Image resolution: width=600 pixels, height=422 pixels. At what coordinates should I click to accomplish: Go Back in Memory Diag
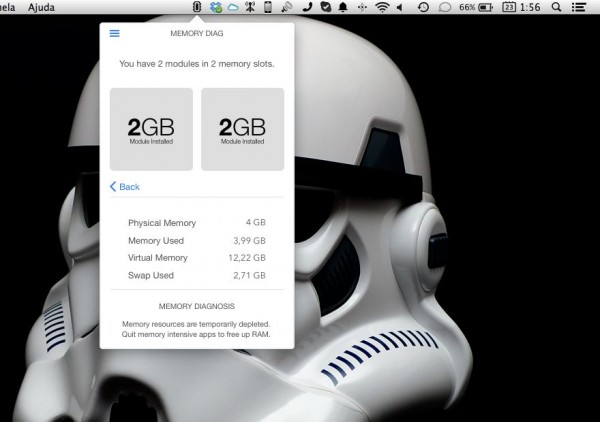click(x=125, y=187)
